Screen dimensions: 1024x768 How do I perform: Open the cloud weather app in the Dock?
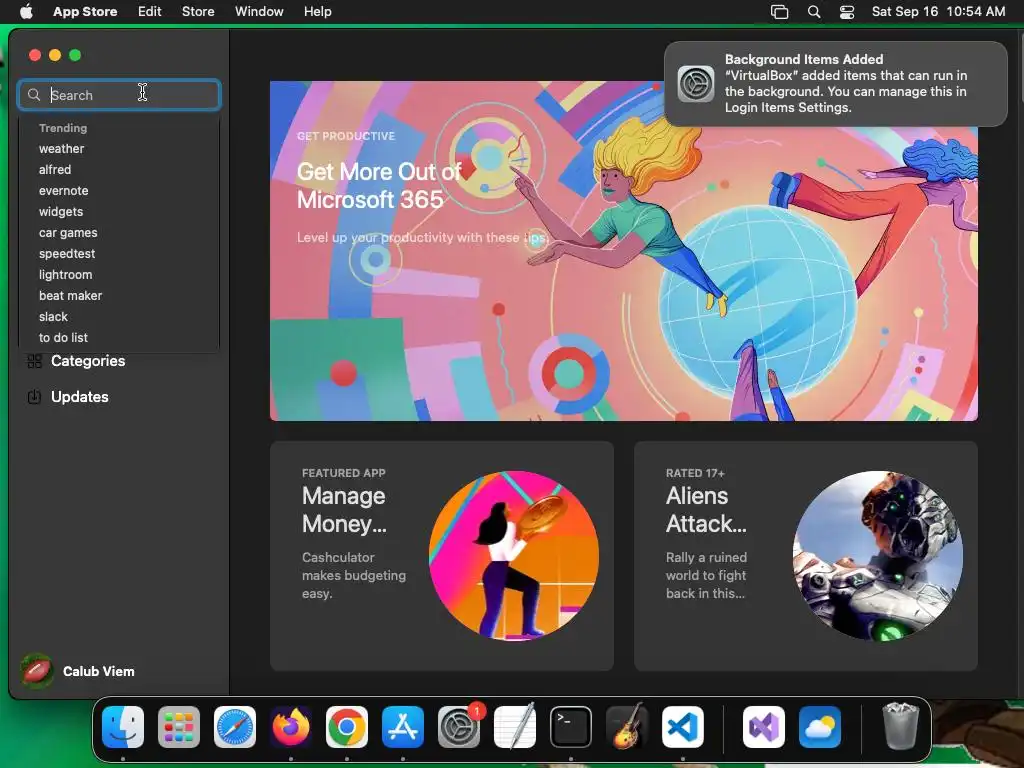click(x=820, y=727)
